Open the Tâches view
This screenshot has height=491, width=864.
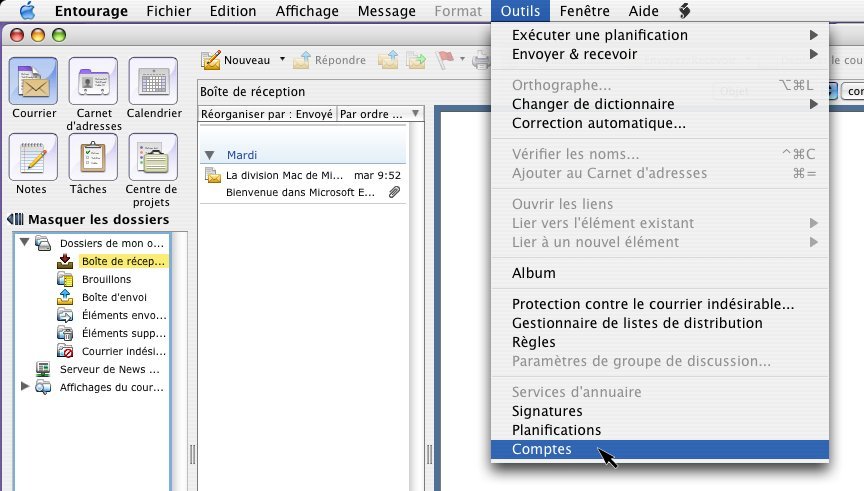click(93, 157)
